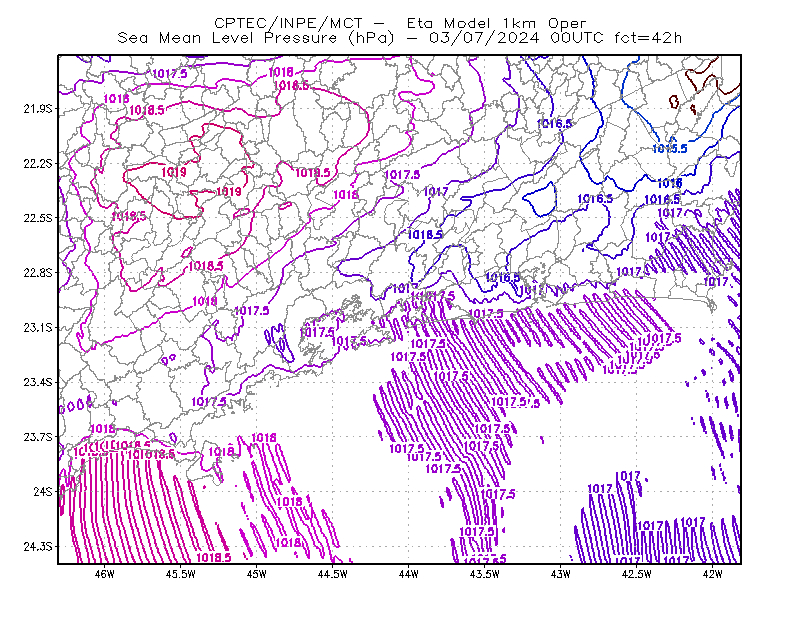800x618 pixels.
Task: Select the 21.9S latitude axis label
Action: pyautogui.click(x=38, y=109)
